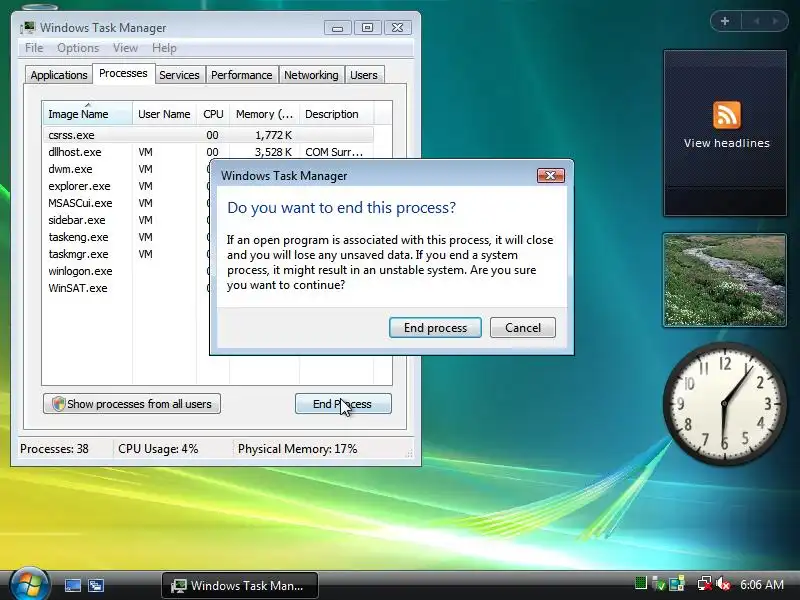The width and height of the screenshot is (800, 600).
Task: Click the 6:06 AM taskbar clock
Action: coord(762,584)
